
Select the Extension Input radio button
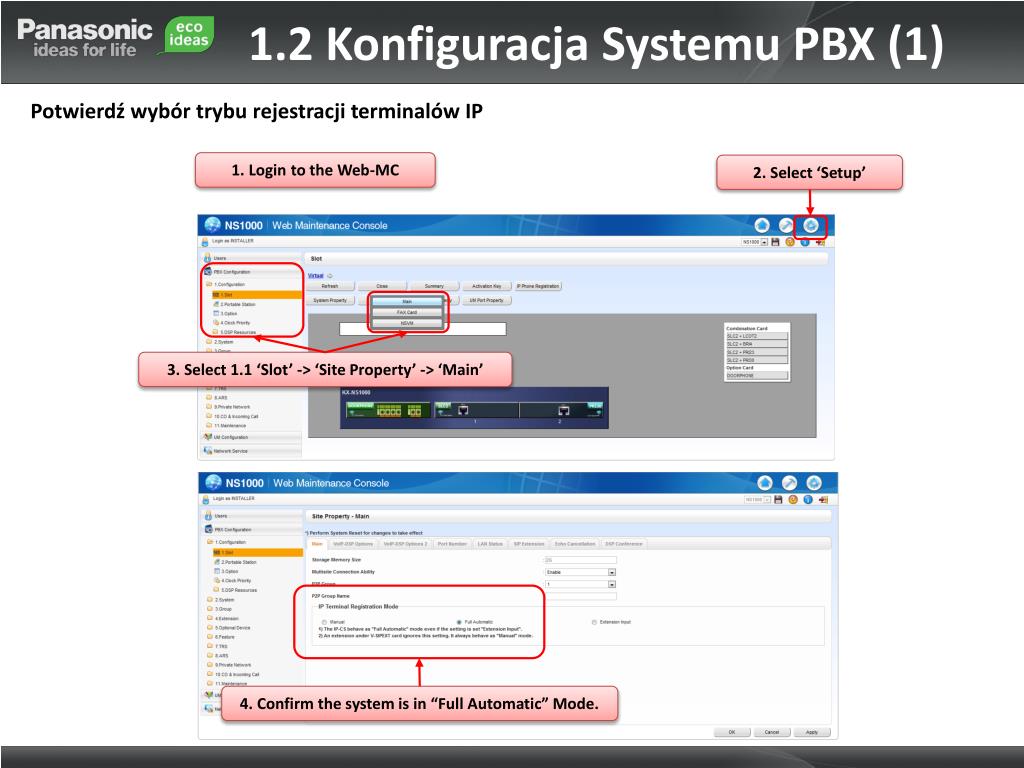click(x=594, y=622)
